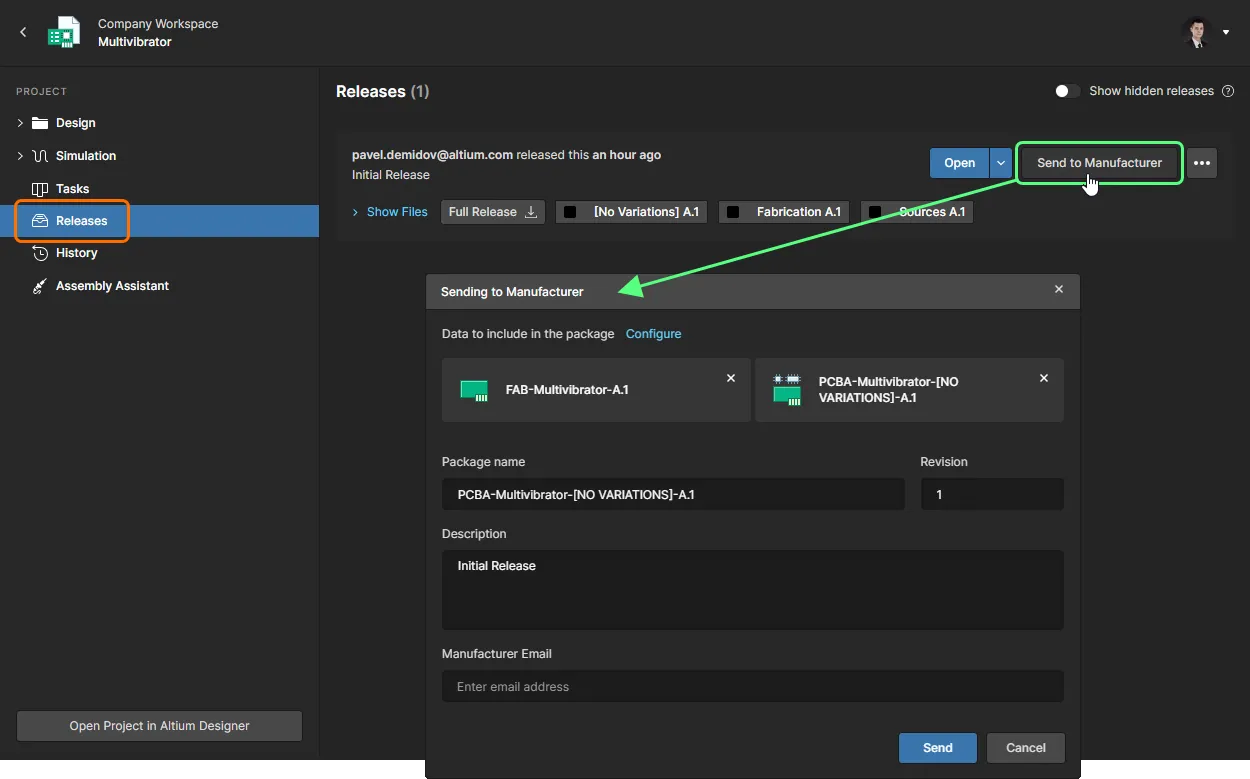Click the blue Open button for the release
Viewport: 1250px width, 779px height.
click(959, 163)
